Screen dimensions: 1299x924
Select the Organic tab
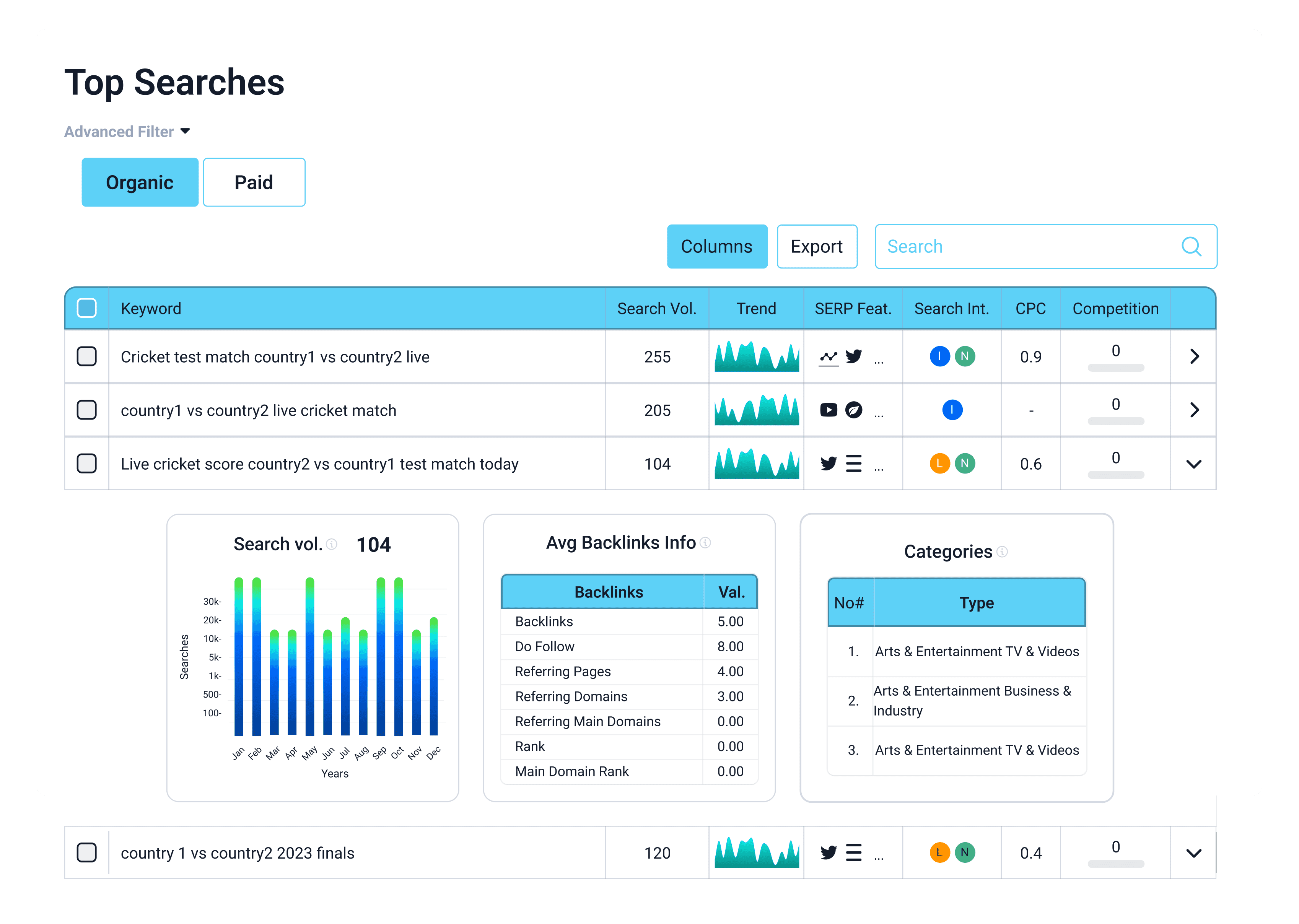(140, 183)
